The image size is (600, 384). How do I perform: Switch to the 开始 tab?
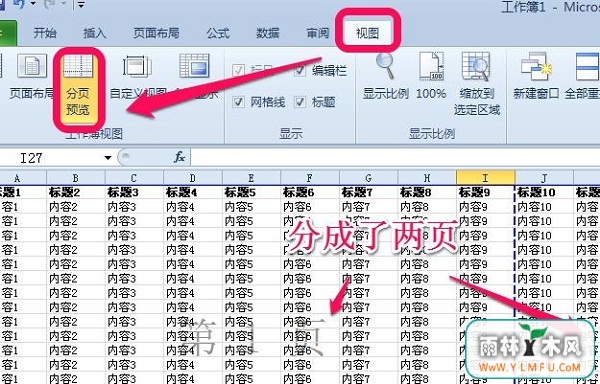(45, 33)
